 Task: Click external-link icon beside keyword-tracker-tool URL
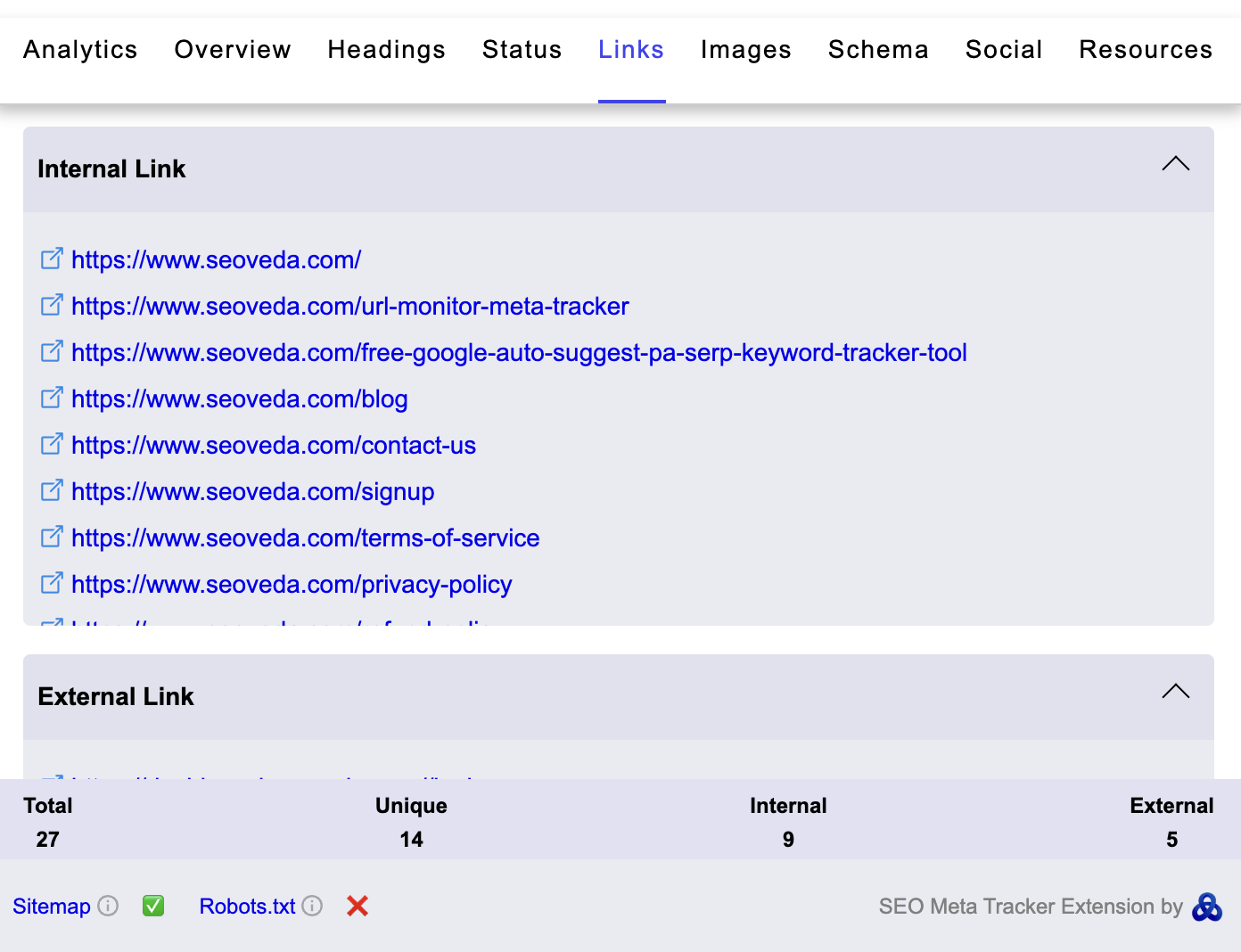(x=53, y=351)
